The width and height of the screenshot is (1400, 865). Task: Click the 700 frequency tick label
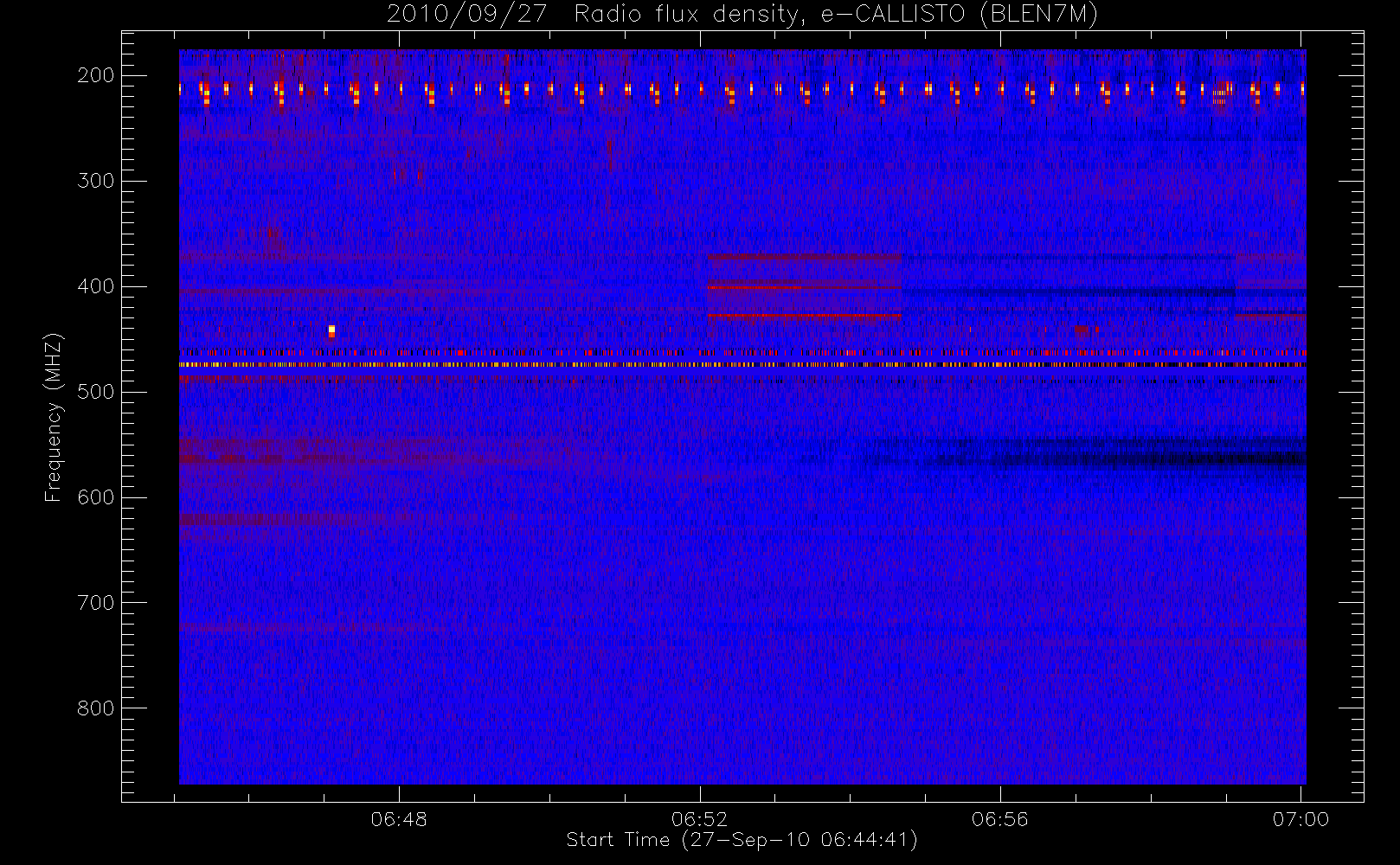pos(95,603)
